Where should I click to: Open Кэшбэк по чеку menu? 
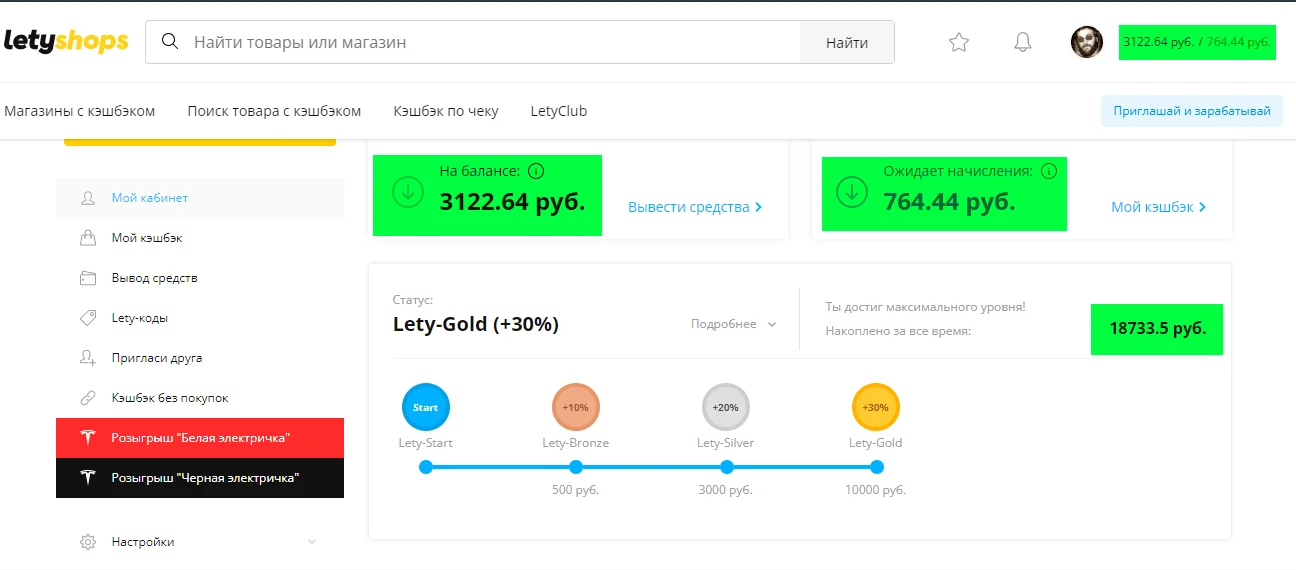(446, 111)
